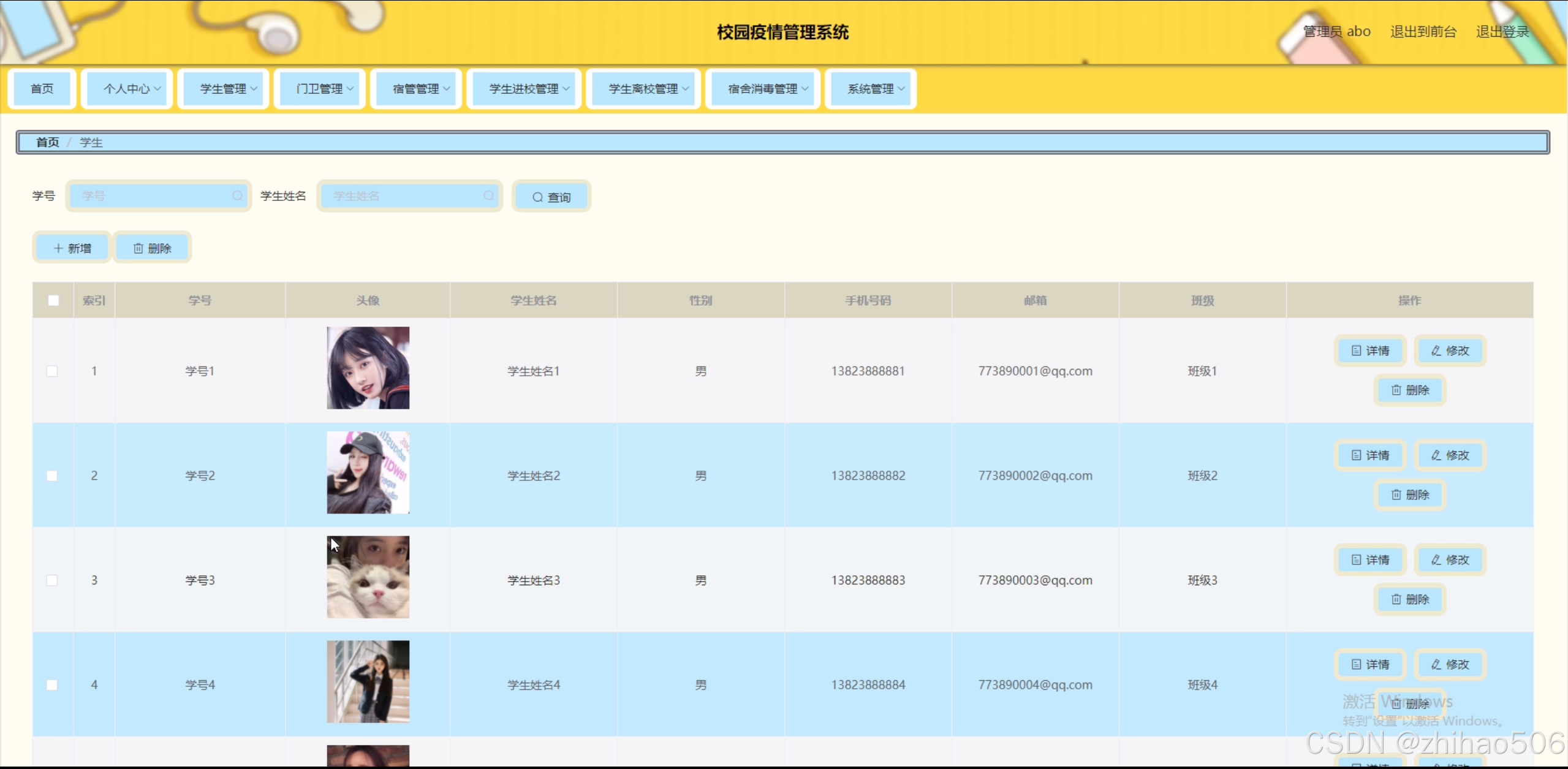Click the plus 新增 button
Image resolution: width=1568 pixels, height=769 pixels.
72,248
